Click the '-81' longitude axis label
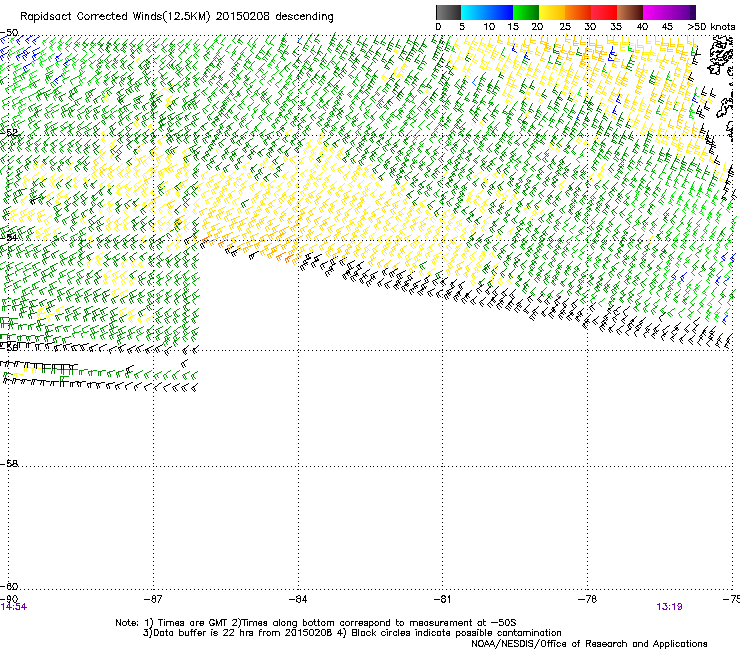 click(x=442, y=599)
